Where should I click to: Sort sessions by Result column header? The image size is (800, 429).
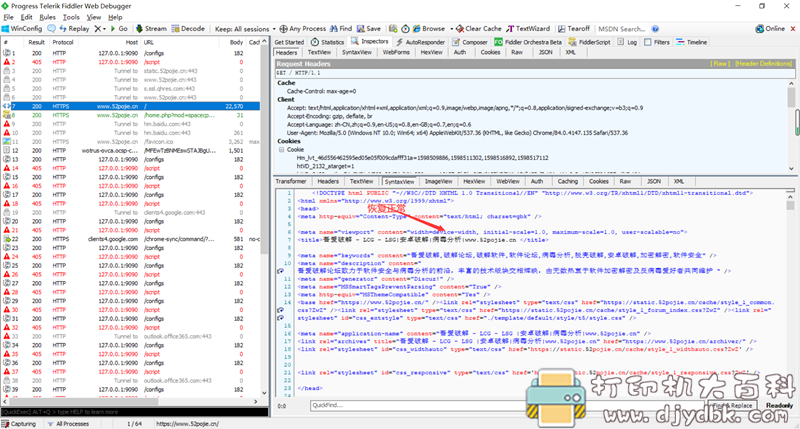pos(36,42)
